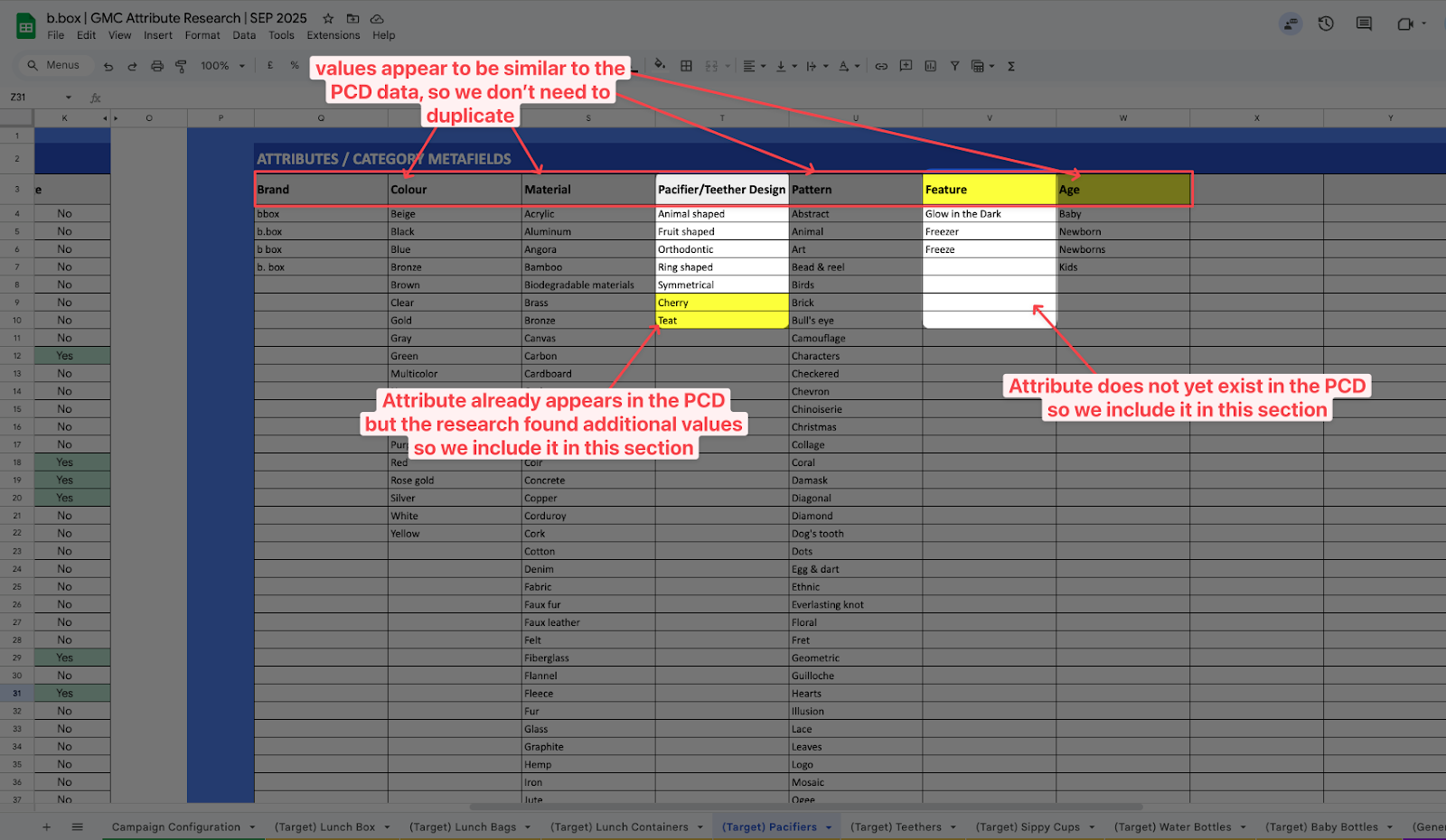Viewport: 1446px width, 840px height.
Task: Click the borders icon
Action: click(x=687, y=66)
